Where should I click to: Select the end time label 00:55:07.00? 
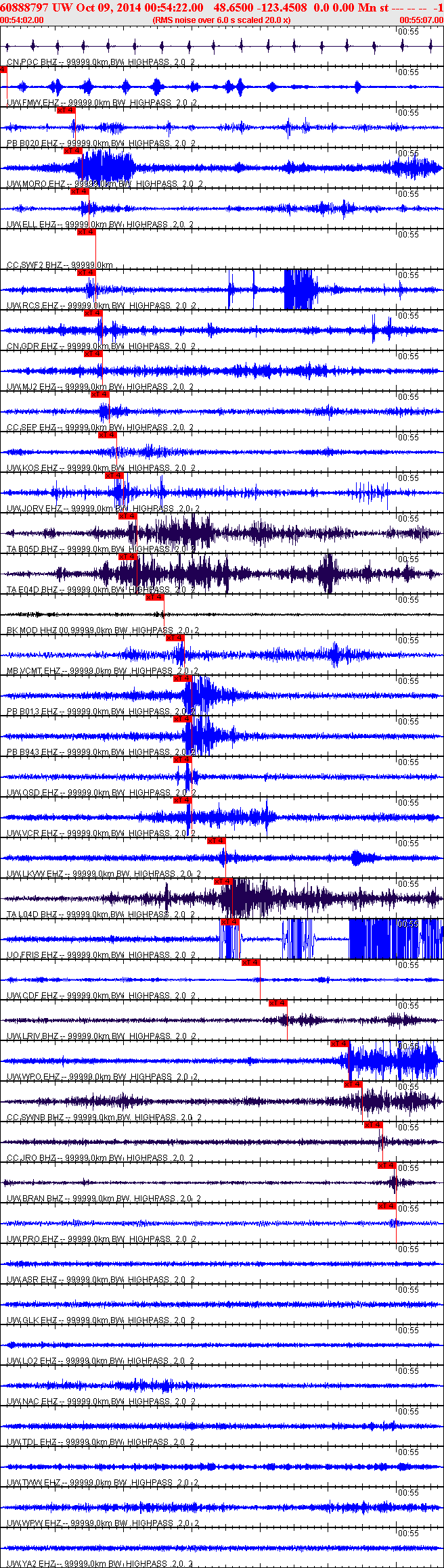tap(422, 20)
